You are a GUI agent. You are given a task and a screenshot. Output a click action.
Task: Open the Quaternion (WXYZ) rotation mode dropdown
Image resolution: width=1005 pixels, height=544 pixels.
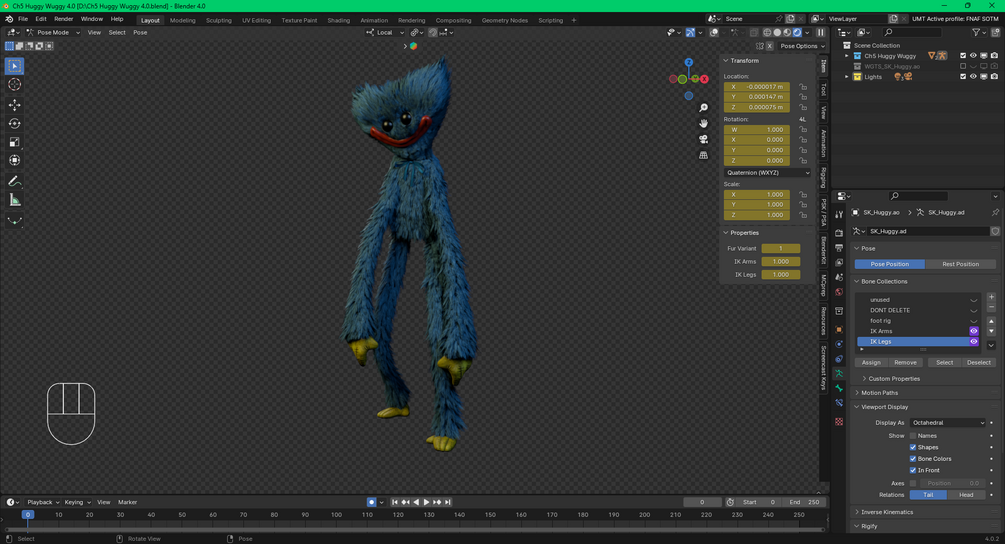coord(767,172)
